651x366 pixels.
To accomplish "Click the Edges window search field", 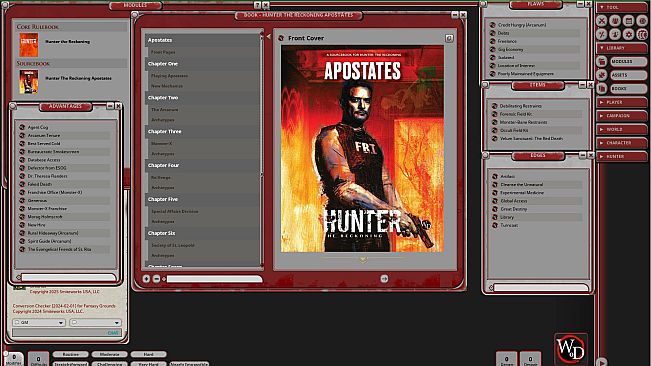I will (x=541, y=288).
